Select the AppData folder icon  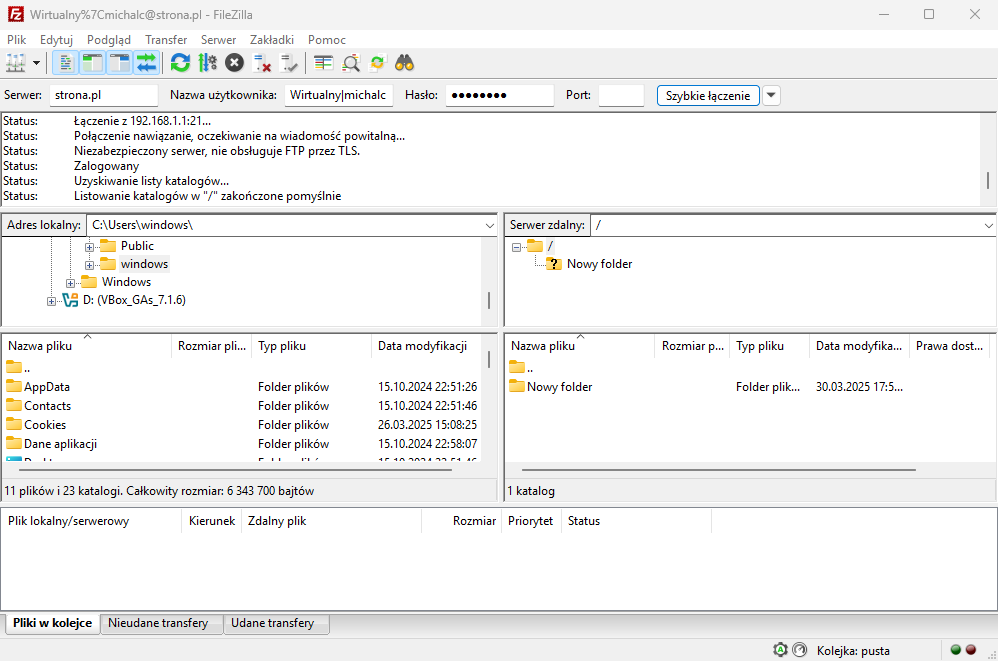(x=14, y=386)
